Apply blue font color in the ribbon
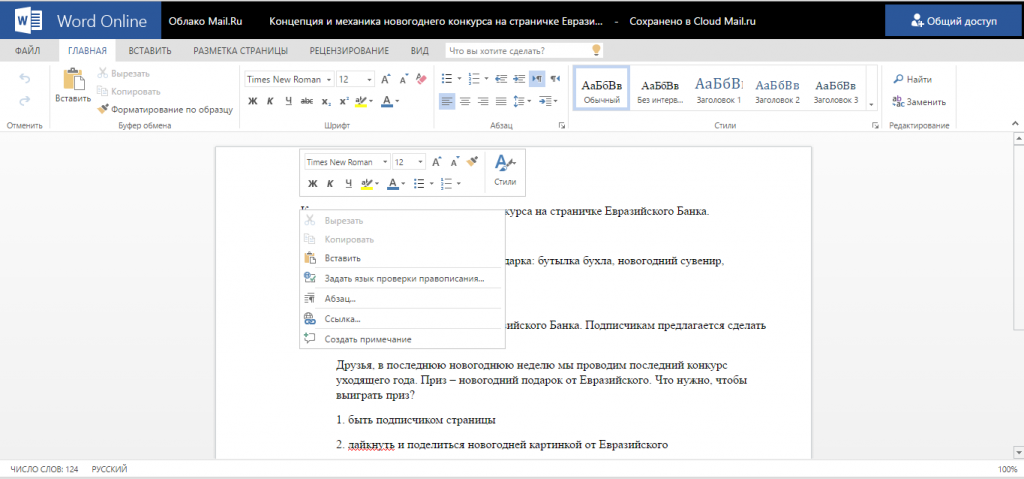This screenshot has width=1024, height=479. pos(387,101)
